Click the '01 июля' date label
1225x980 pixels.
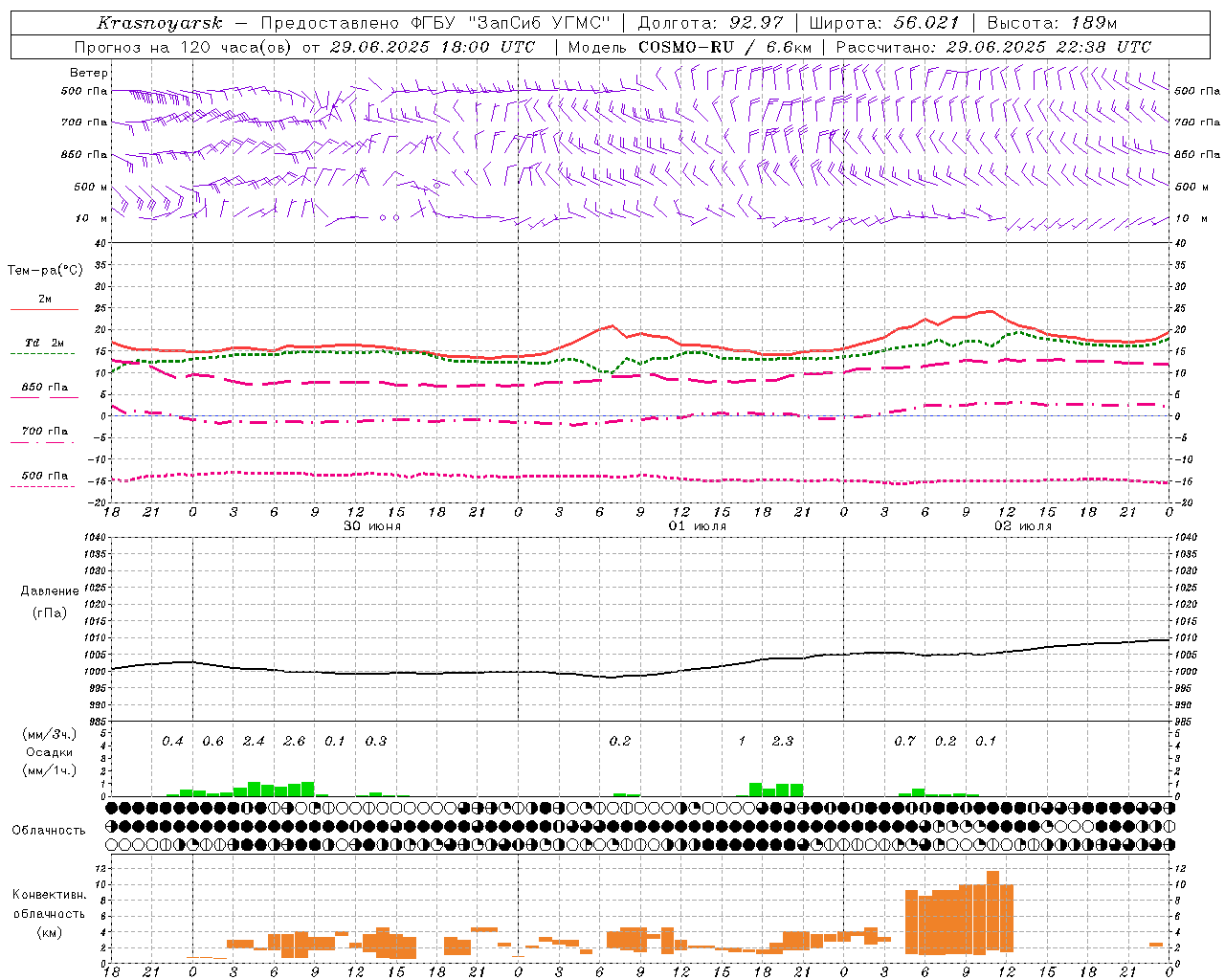coord(698,526)
